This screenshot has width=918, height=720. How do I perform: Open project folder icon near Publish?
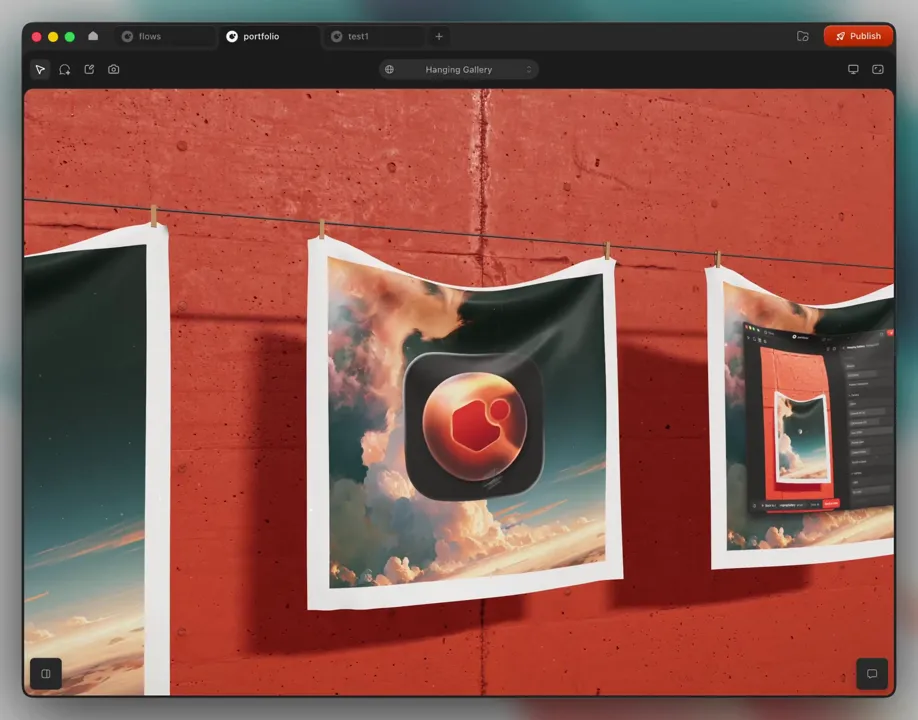[x=803, y=36]
